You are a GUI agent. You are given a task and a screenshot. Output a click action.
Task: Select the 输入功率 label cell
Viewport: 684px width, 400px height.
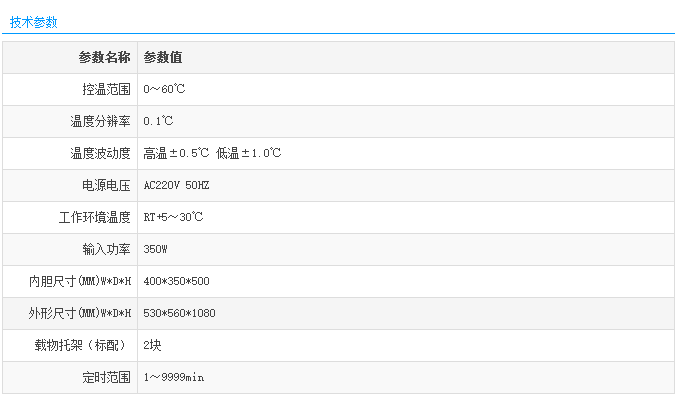click(106, 249)
